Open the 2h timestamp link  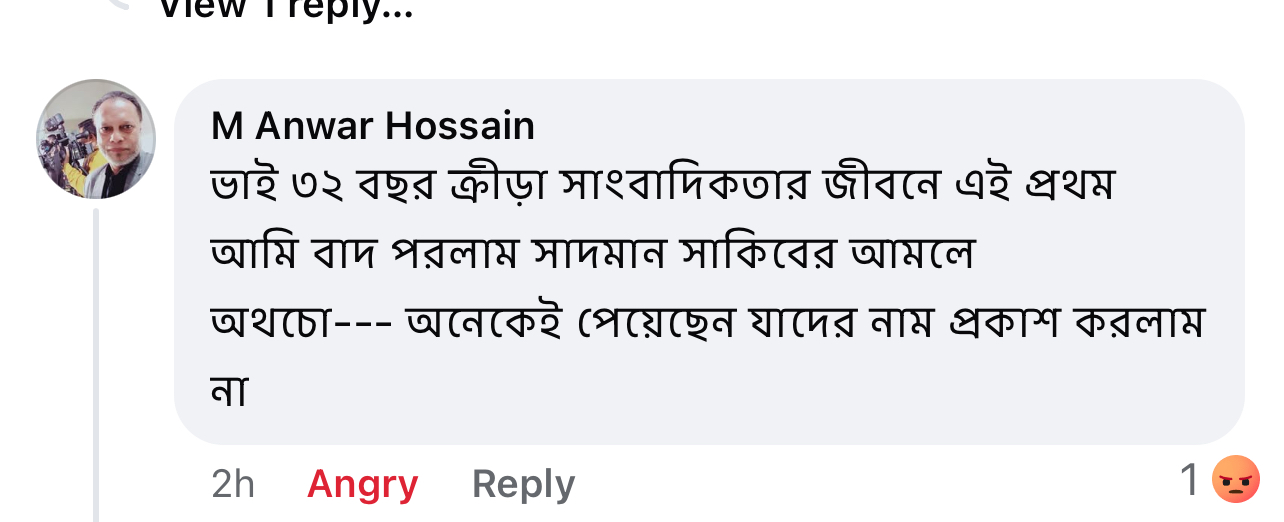(x=233, y=484)
